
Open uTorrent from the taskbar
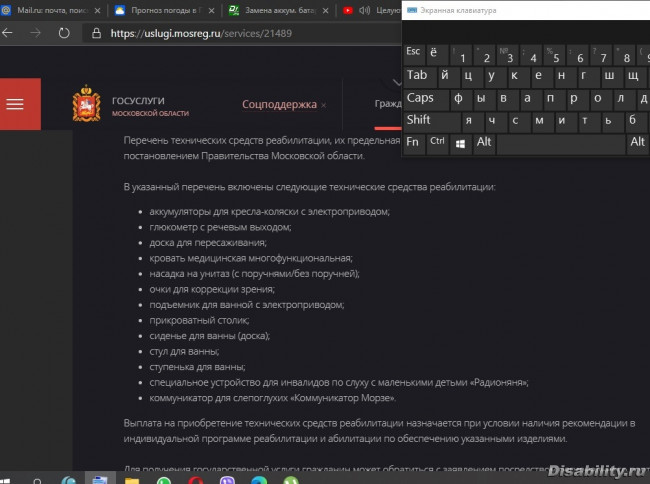click(291, 480)
